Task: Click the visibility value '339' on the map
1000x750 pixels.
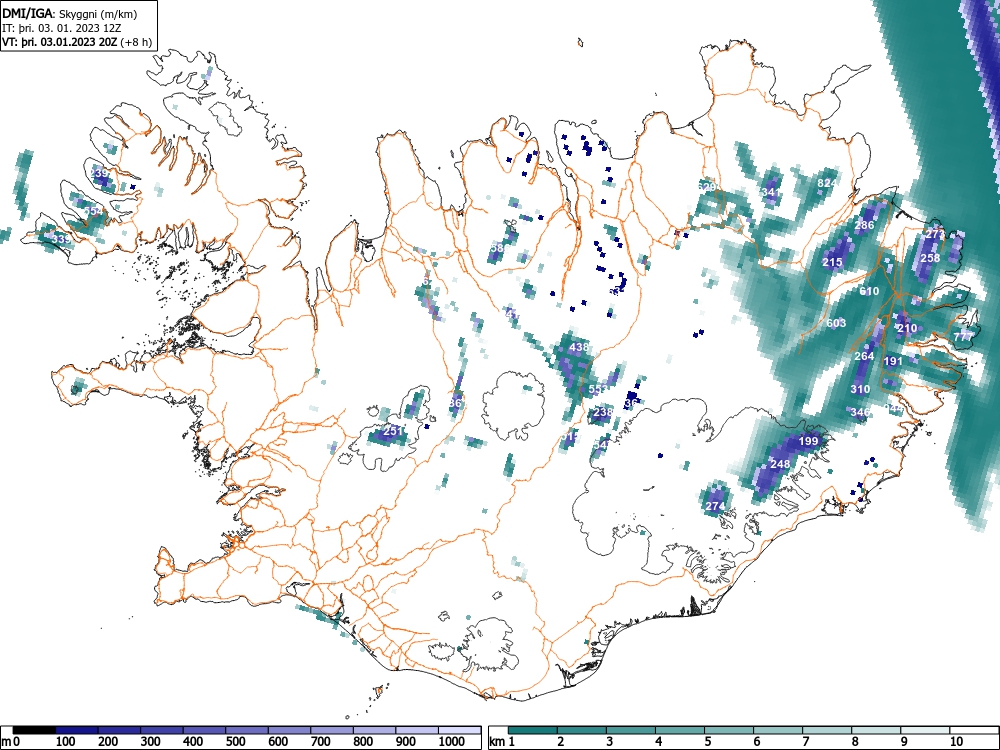Action: [x=62, y=239]
